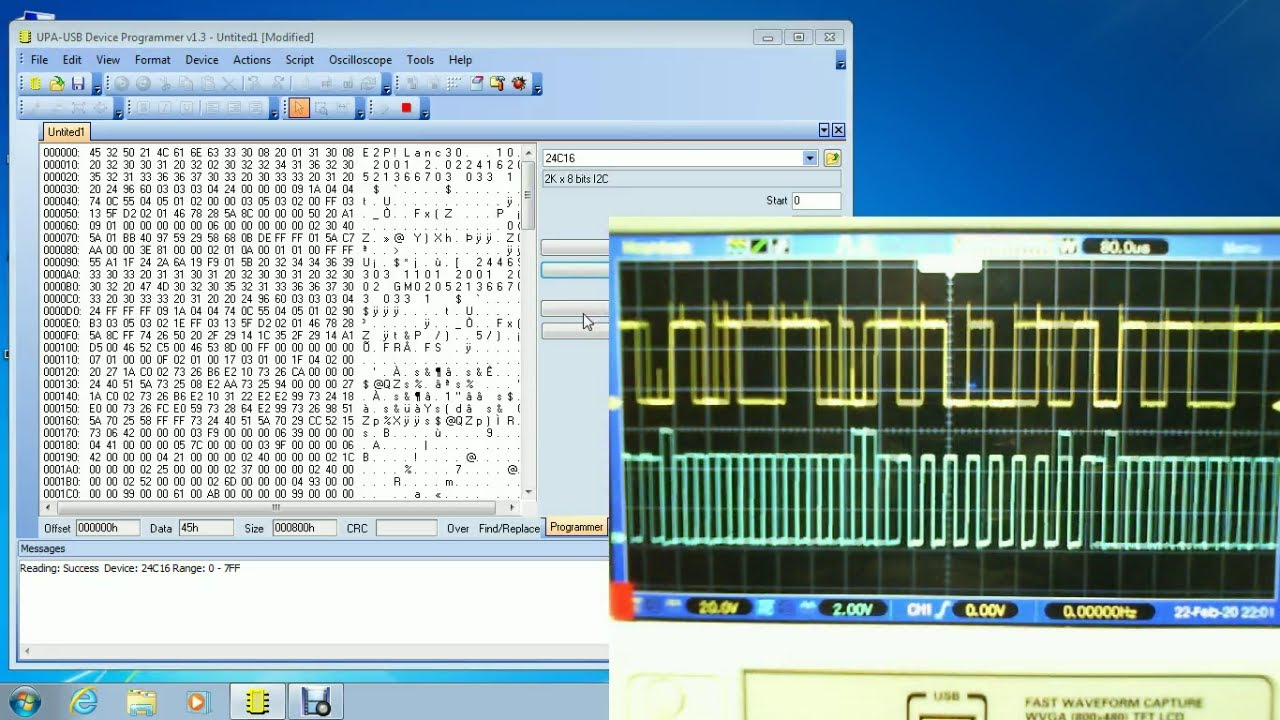Click the Offset field showing 000000h
The image size is (1280, 720).
(x=107, y=528)
